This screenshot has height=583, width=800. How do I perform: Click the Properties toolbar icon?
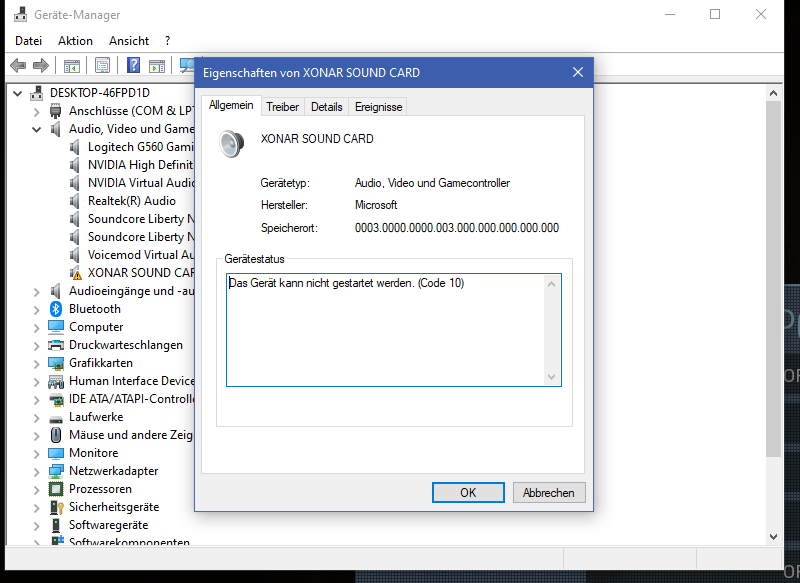click(x=103, y=65)
